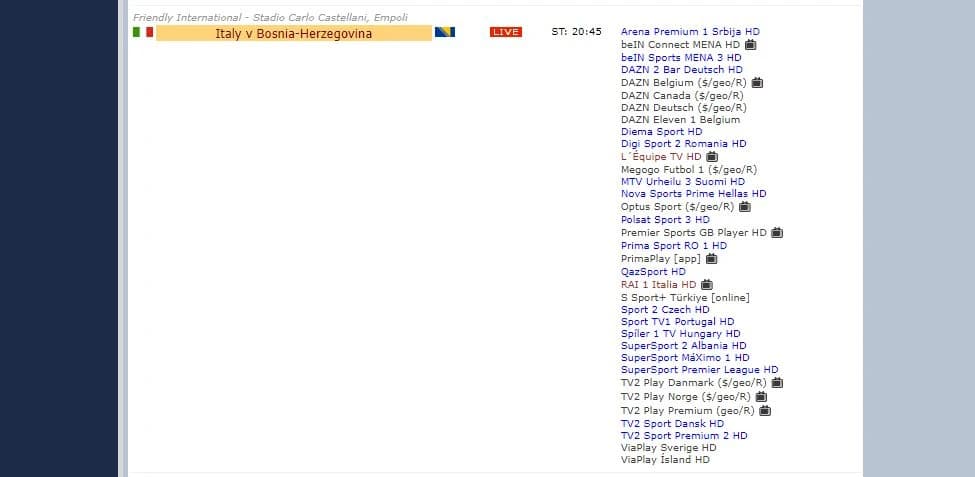Viewport: 975px width, 477px height.
Task: Click Premier Sports GB Player HD text
Action: [x=694, y=233]
